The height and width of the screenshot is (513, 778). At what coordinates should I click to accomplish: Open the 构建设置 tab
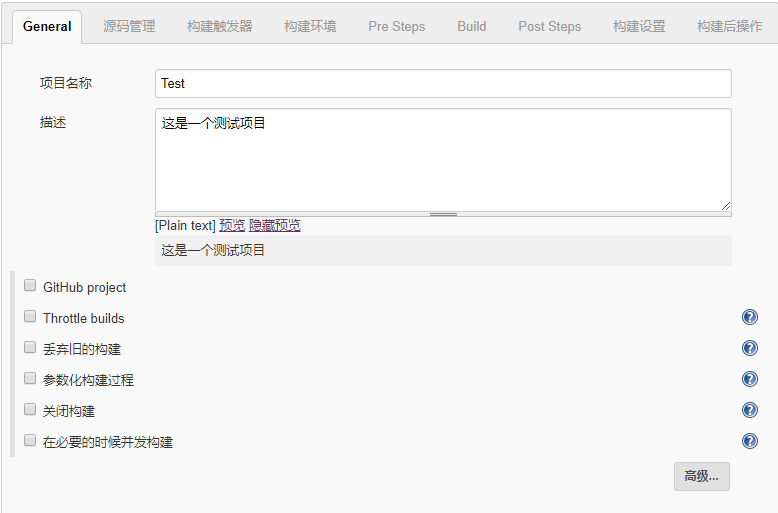tap(639, 26)
